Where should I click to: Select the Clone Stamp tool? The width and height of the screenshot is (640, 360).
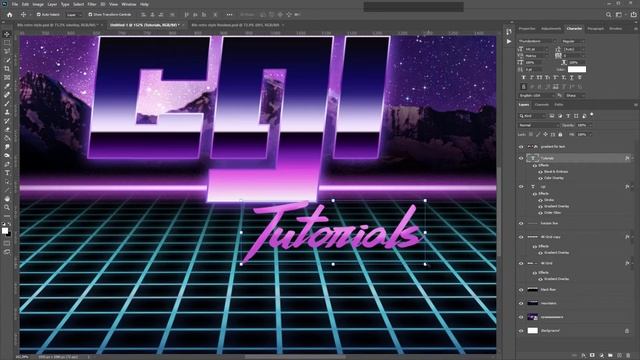click(7, 112)
